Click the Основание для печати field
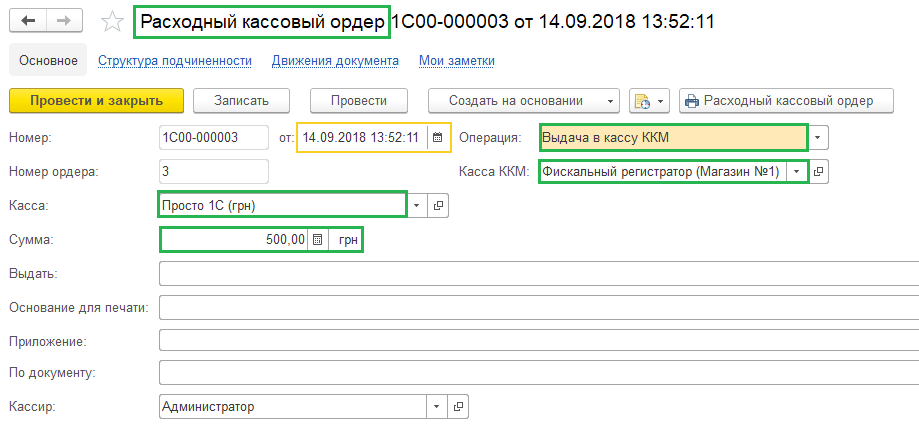919x424 pixels. click(539, 307)
